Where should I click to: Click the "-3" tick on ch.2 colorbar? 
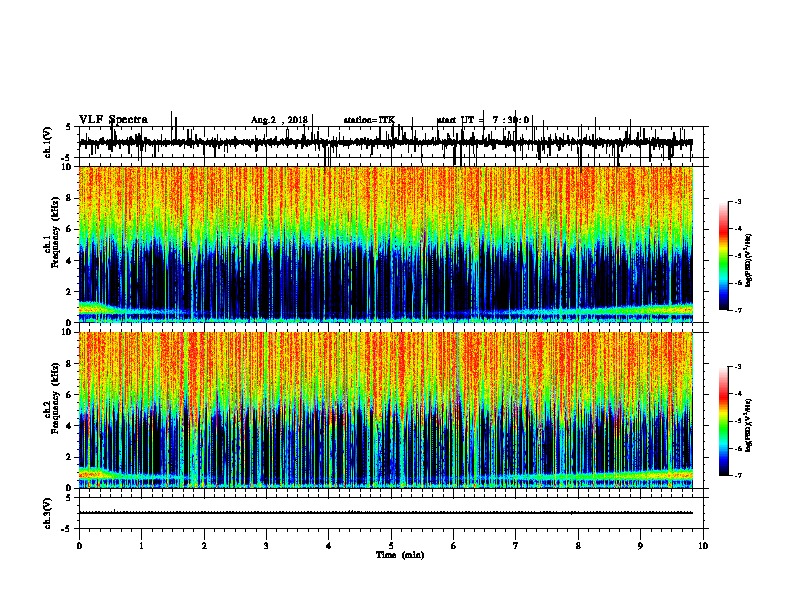click(x=738, y=367)
